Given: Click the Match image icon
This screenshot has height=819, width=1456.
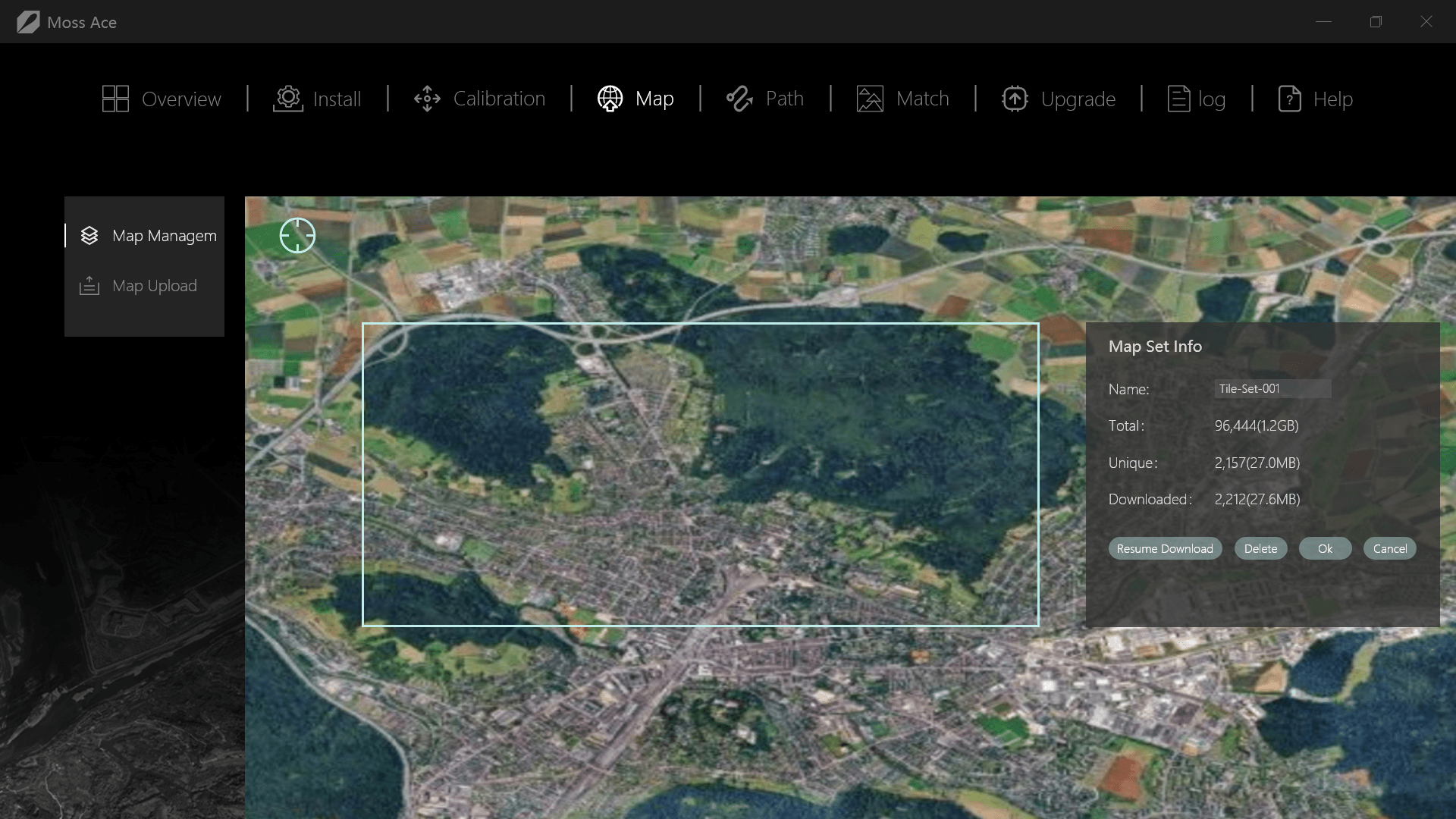Looking at the screenshot, I should [x=870, y=99].
